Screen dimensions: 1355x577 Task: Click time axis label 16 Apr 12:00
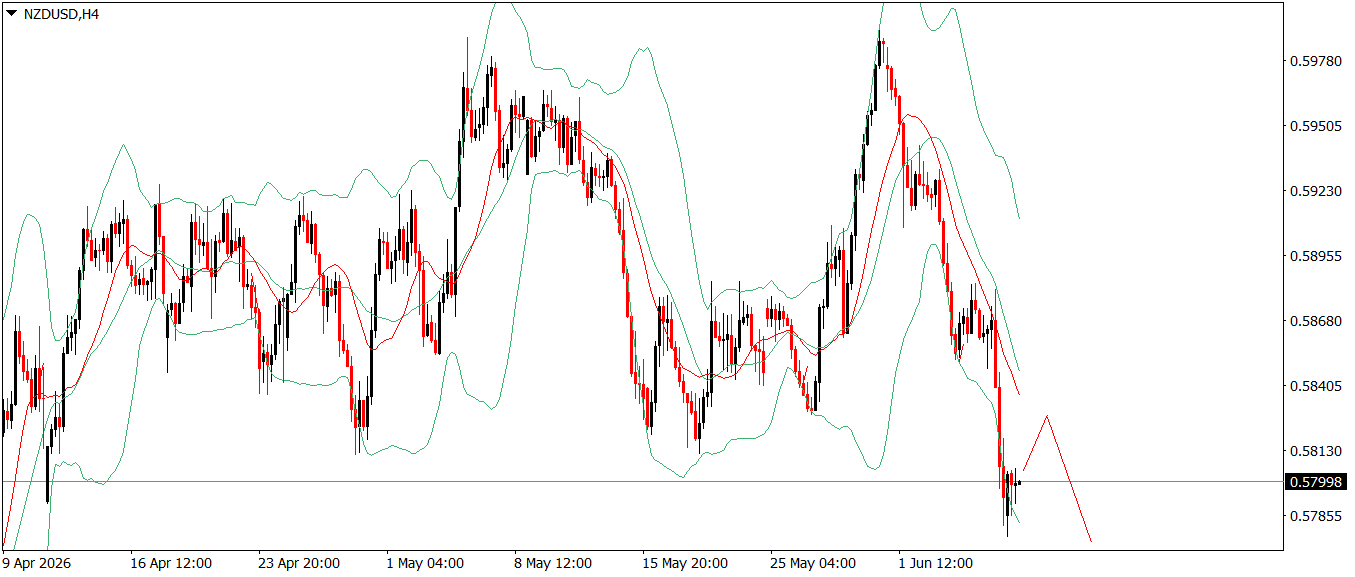tap(171, 563)
